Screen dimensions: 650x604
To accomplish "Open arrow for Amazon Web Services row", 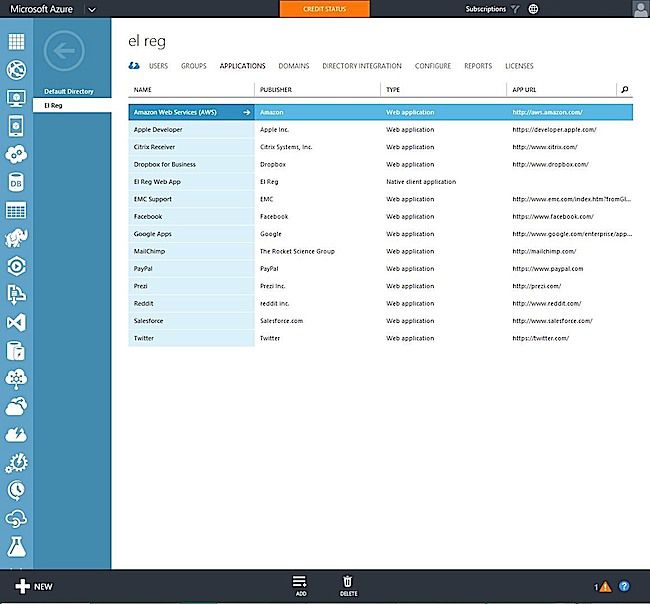I will (x=247, y=112).
